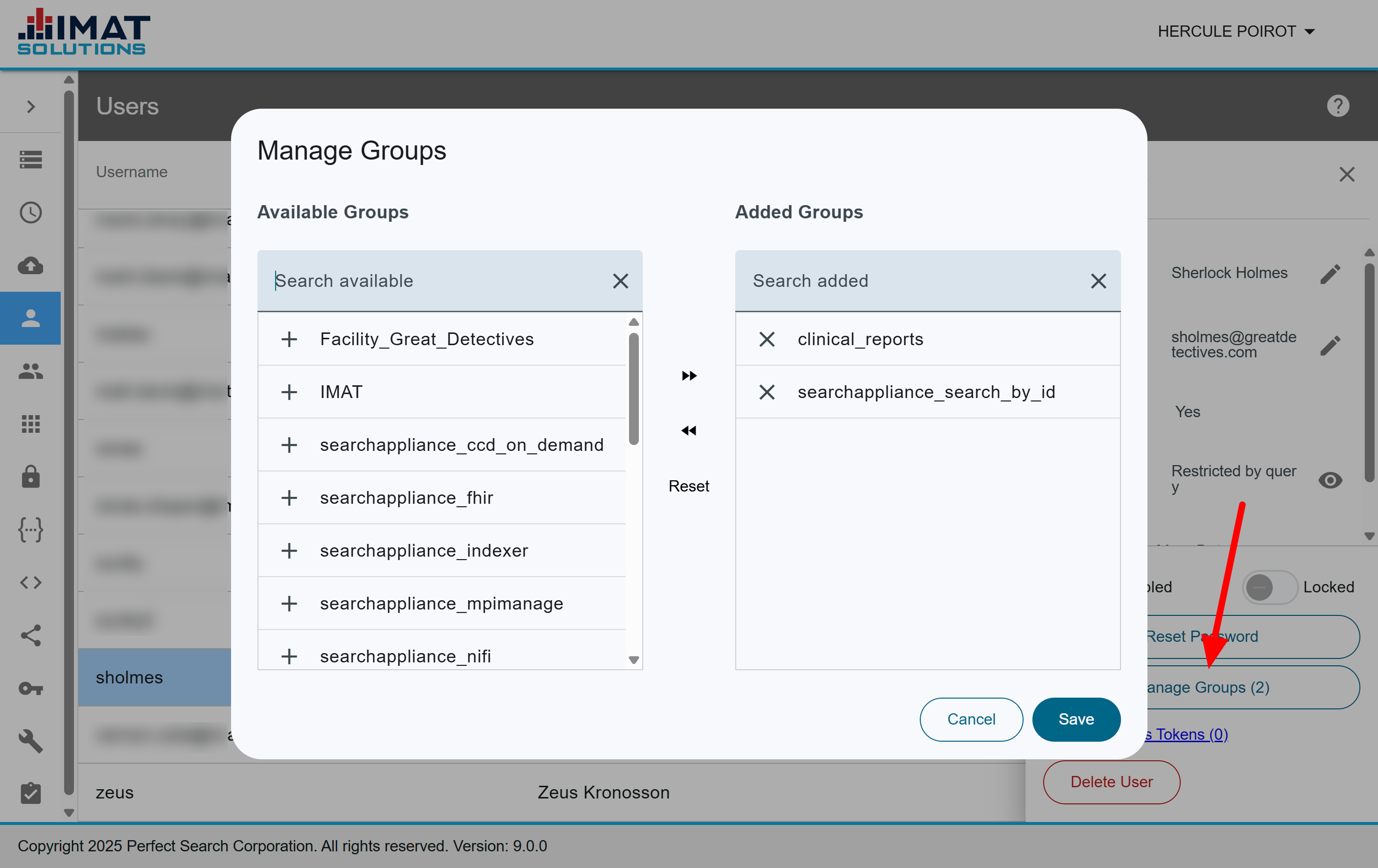
Task: Add the searchappliance_mpimanage group
Action: [289, 604]
